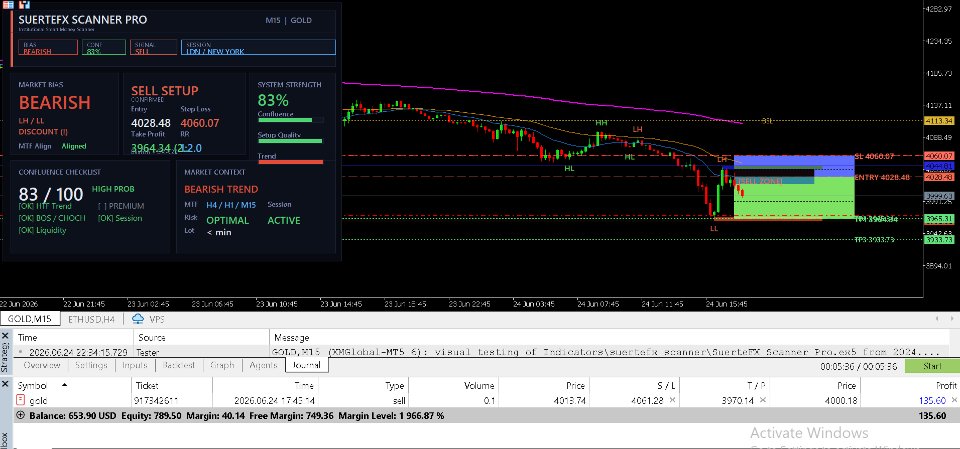960x449 pixels.
Task: Click ticket number 917343611
Action: pos(156,401)
